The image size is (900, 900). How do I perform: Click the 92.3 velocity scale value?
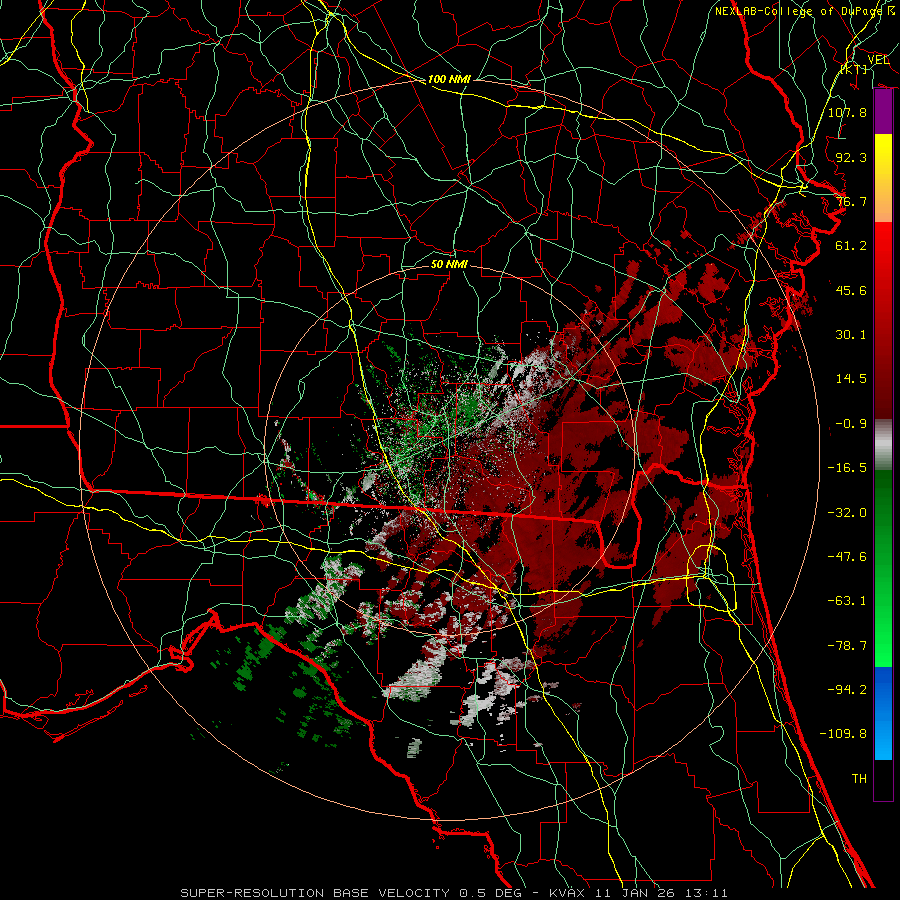point(851,157)
